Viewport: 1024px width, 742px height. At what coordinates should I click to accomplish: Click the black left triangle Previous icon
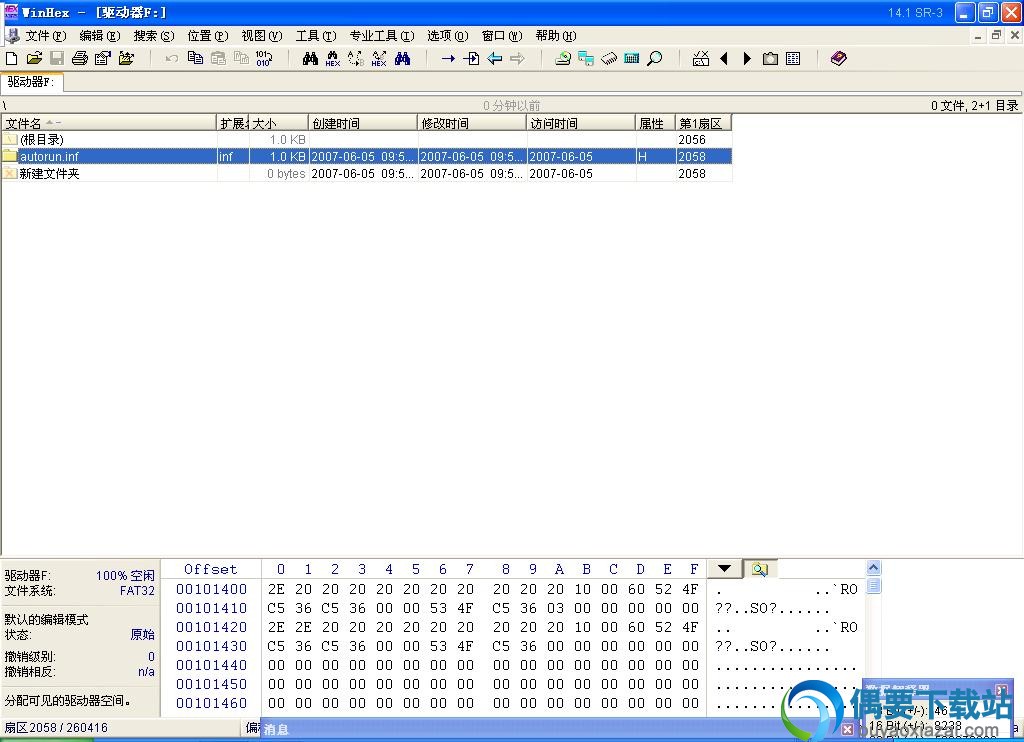(724, 59)
